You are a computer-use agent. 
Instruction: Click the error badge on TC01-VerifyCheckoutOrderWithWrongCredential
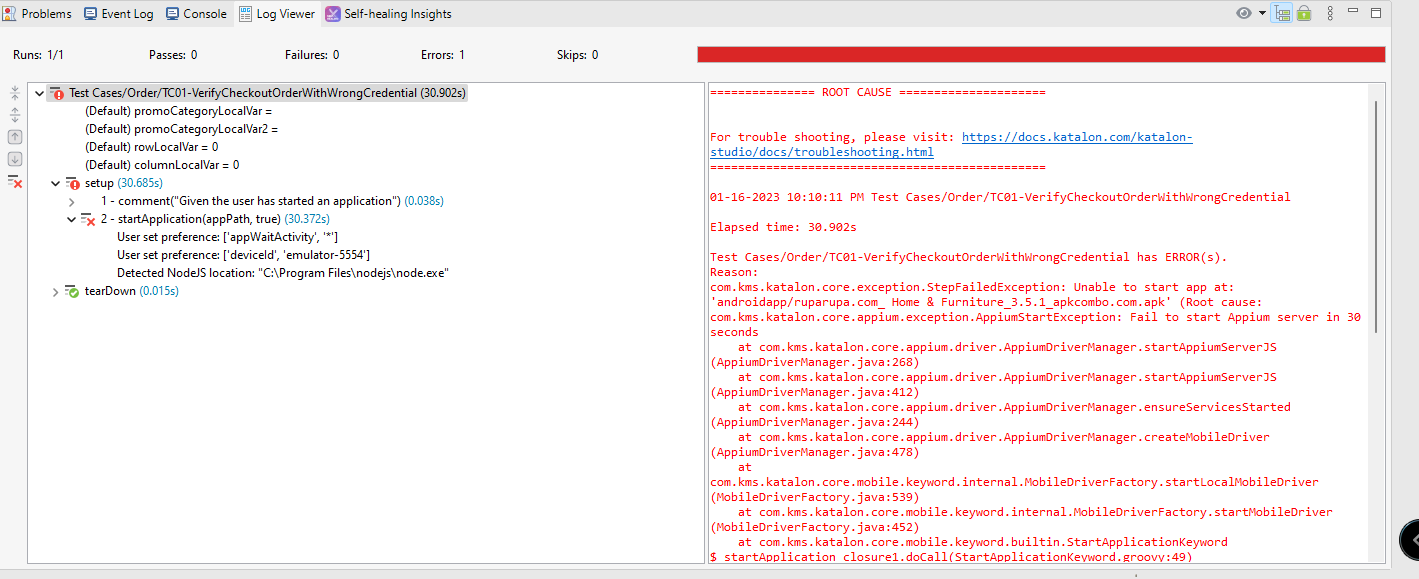point(58,92)
